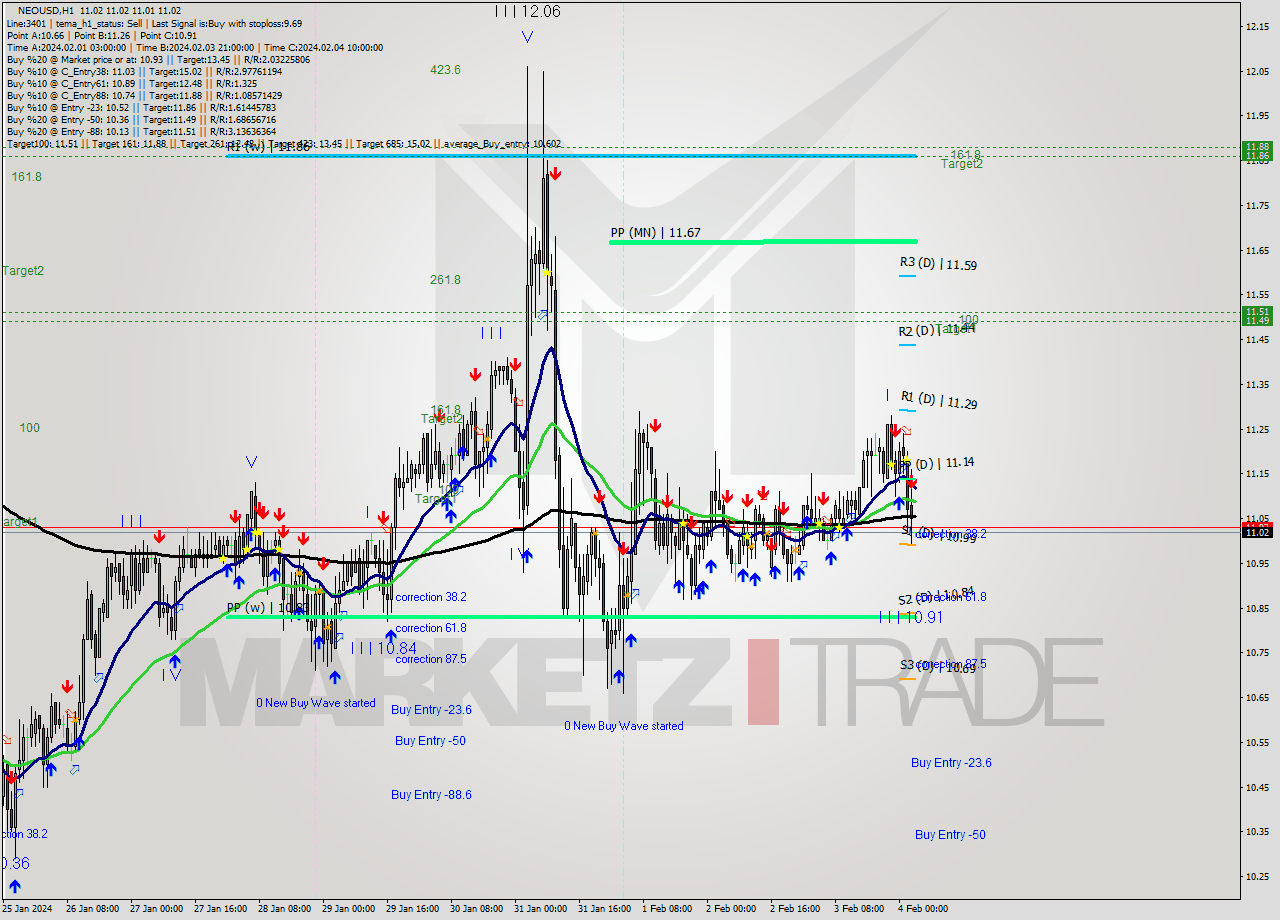The image size is (1280, 920).
Task: Select the 'Line:3401 | tema_h1_status: Sell' info line
Action: (154, 23)
